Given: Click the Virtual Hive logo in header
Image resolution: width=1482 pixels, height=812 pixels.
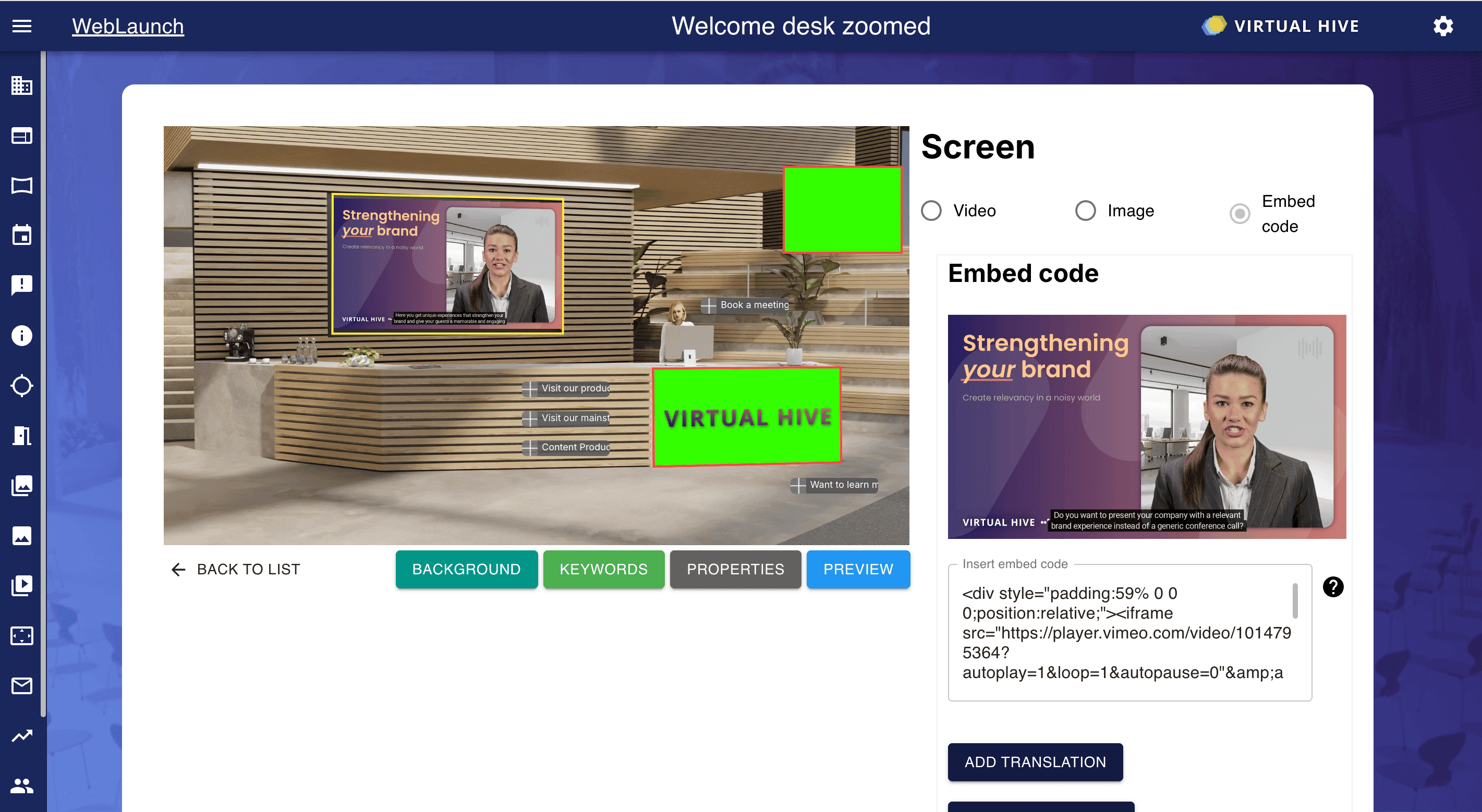Looking at the screenshot, I should tap(1280, 26).
